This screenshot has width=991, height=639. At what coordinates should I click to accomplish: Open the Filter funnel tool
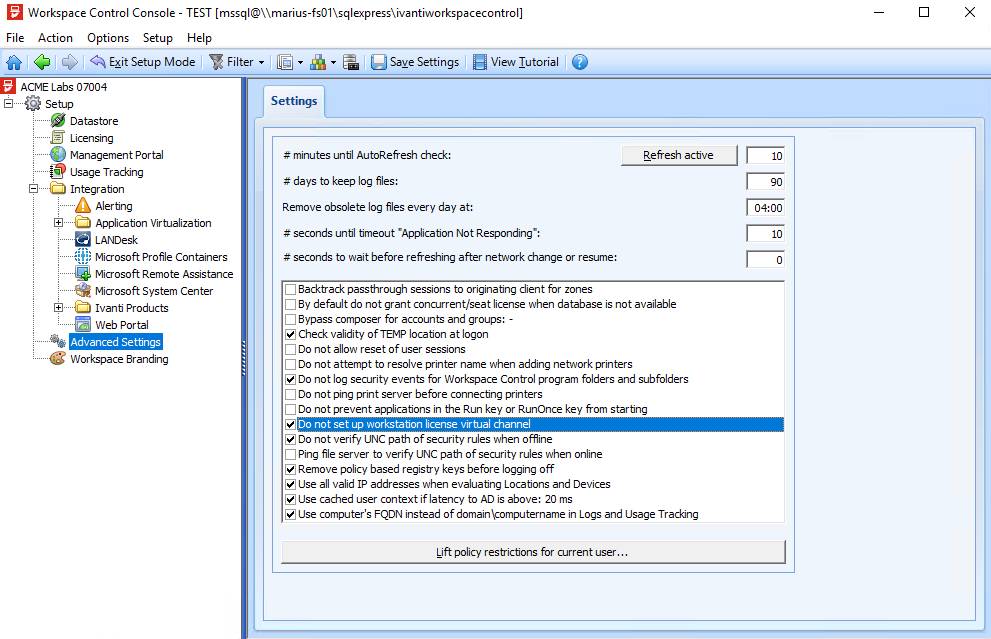tap(217, 62)
